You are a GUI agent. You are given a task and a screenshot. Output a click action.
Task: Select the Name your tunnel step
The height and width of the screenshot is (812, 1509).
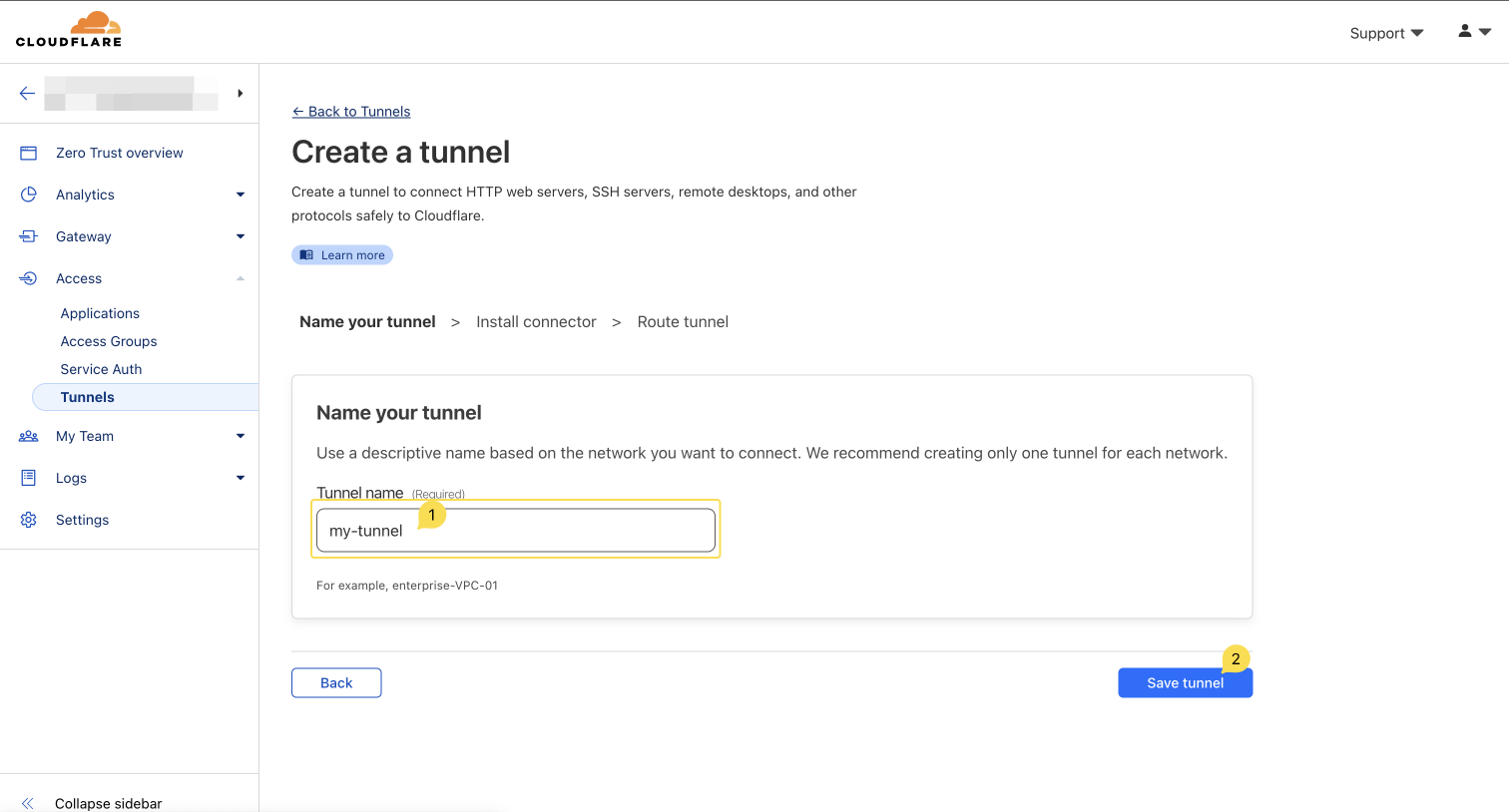tap(367, 321)
